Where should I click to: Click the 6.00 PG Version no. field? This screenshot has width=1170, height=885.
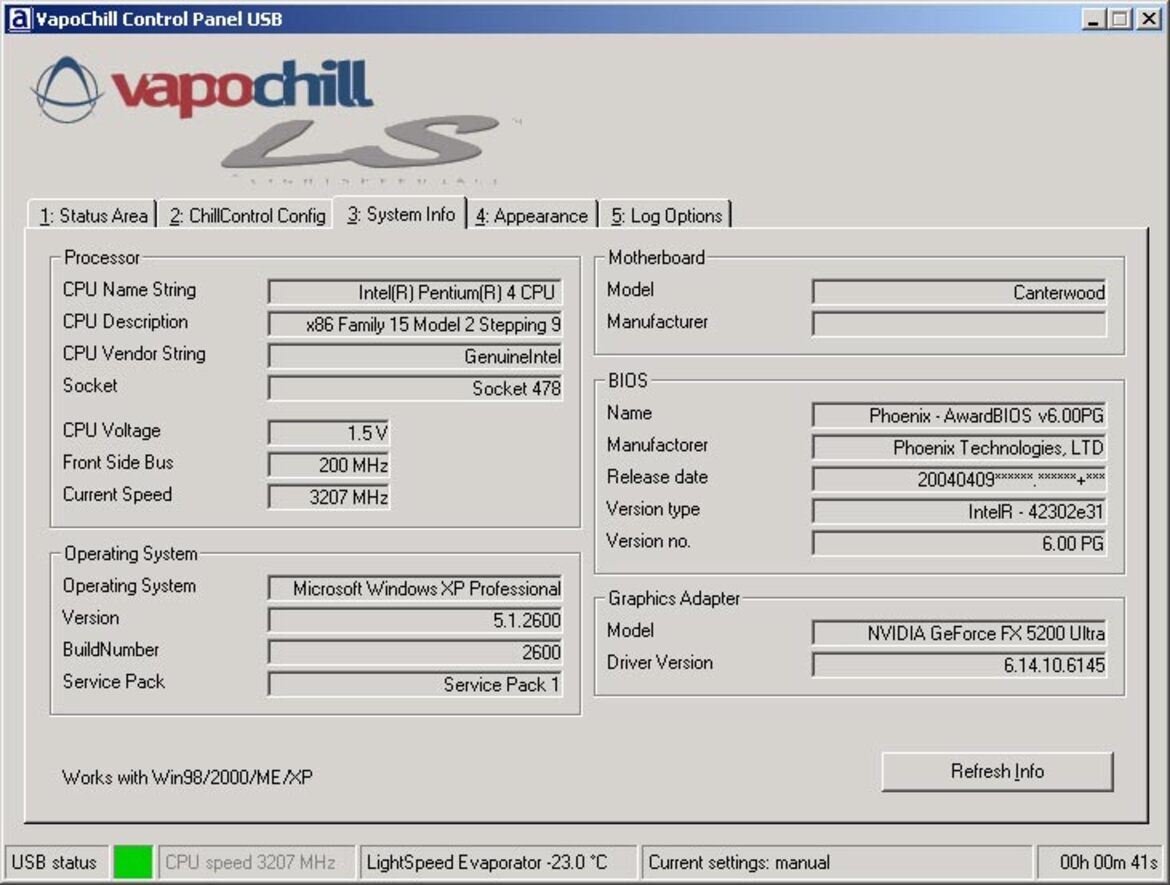point(959,543)
